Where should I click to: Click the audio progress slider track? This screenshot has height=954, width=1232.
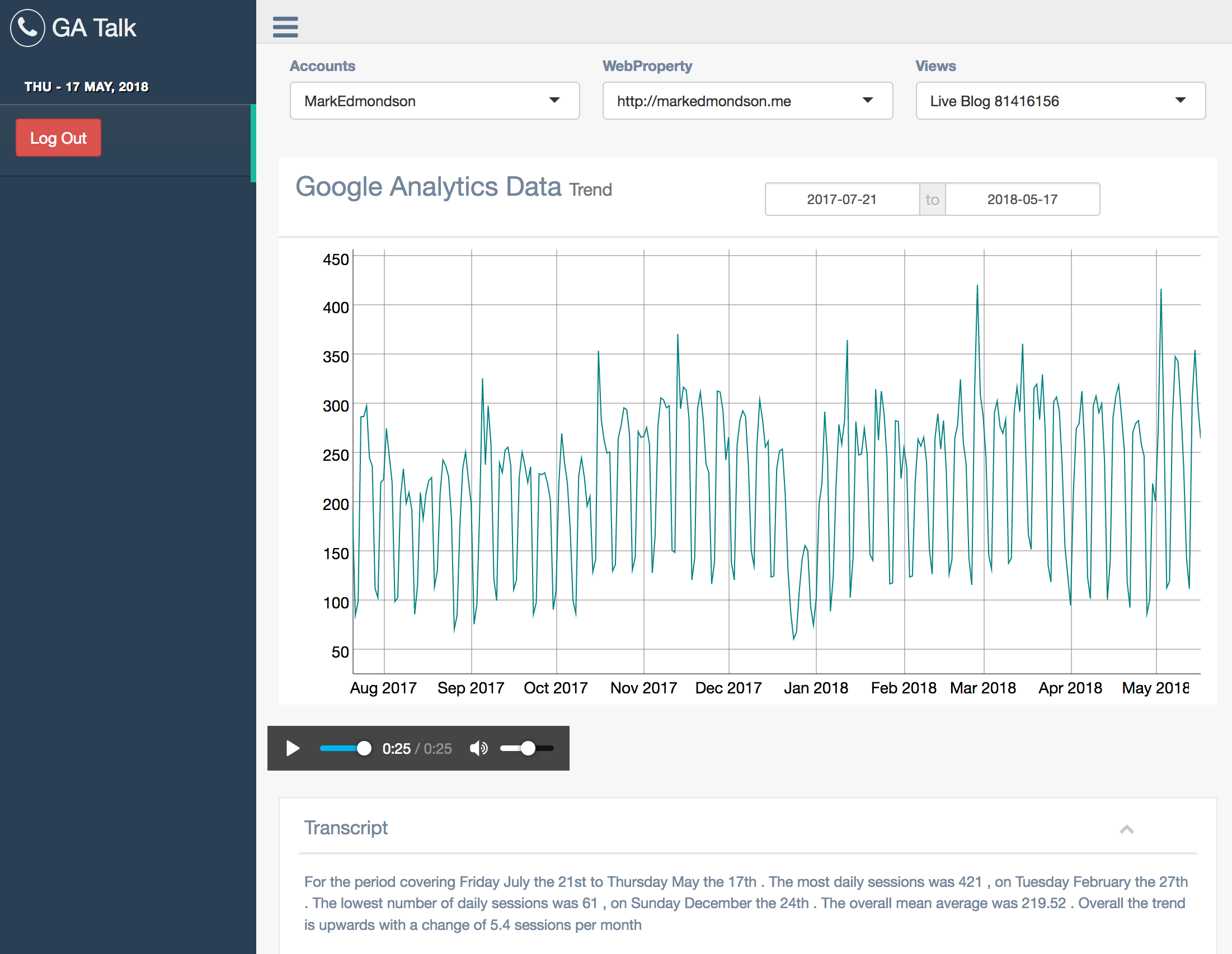point(338,748)
